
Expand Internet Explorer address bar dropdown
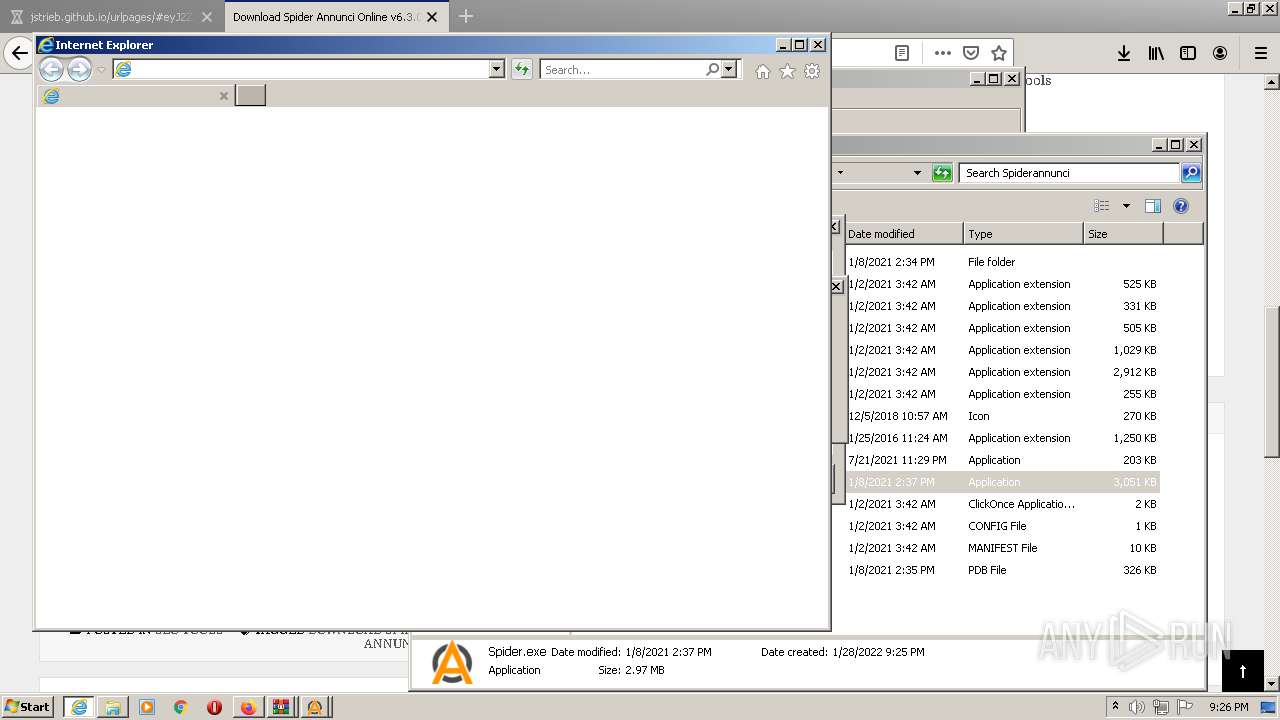(x=497, y=69)
